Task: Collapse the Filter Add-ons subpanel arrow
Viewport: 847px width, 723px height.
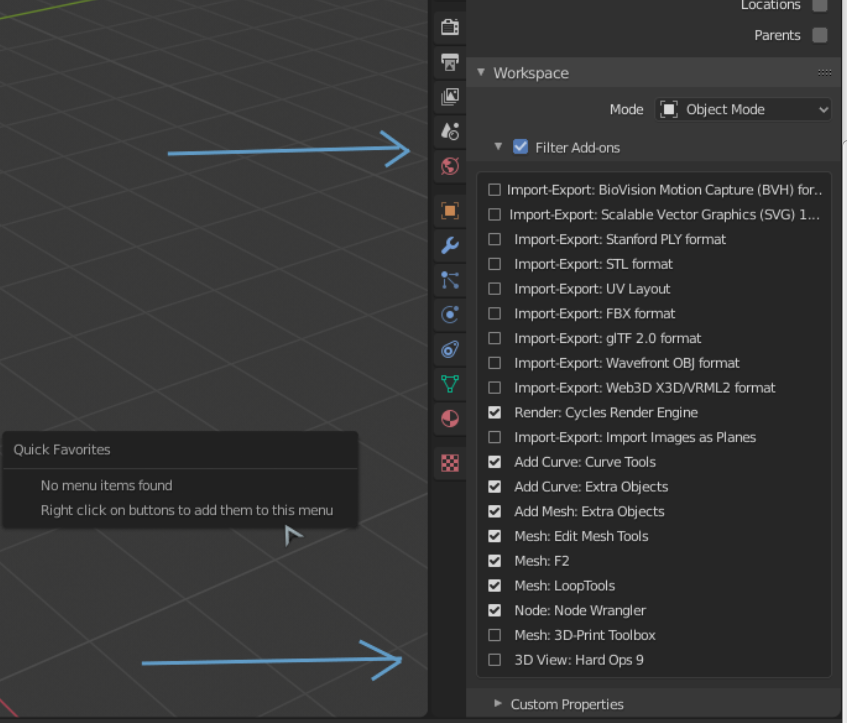Action: (x=498, y=146)
